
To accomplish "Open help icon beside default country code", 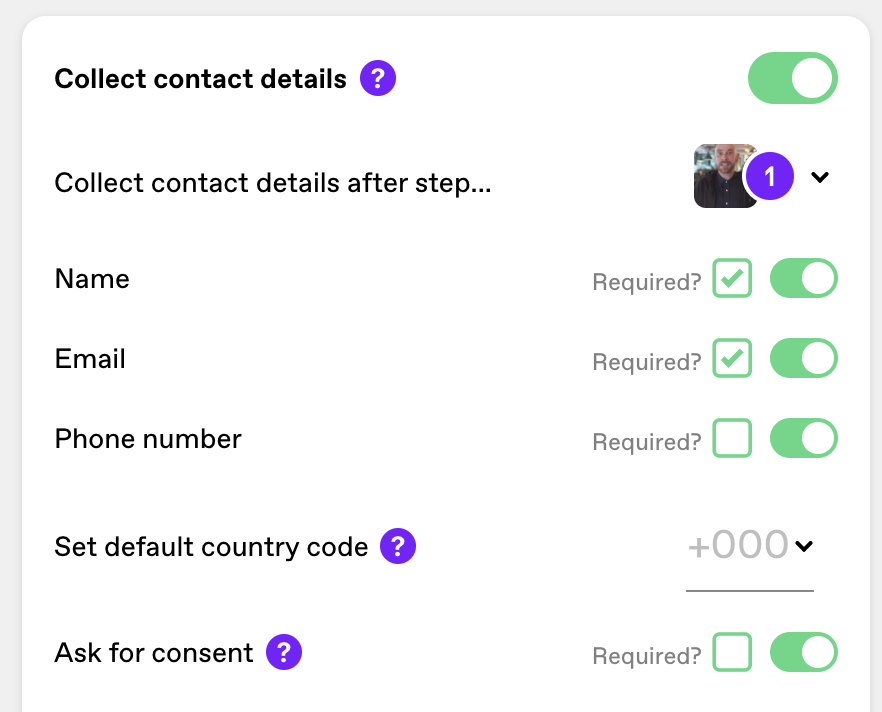I will (x=398, y=546).
